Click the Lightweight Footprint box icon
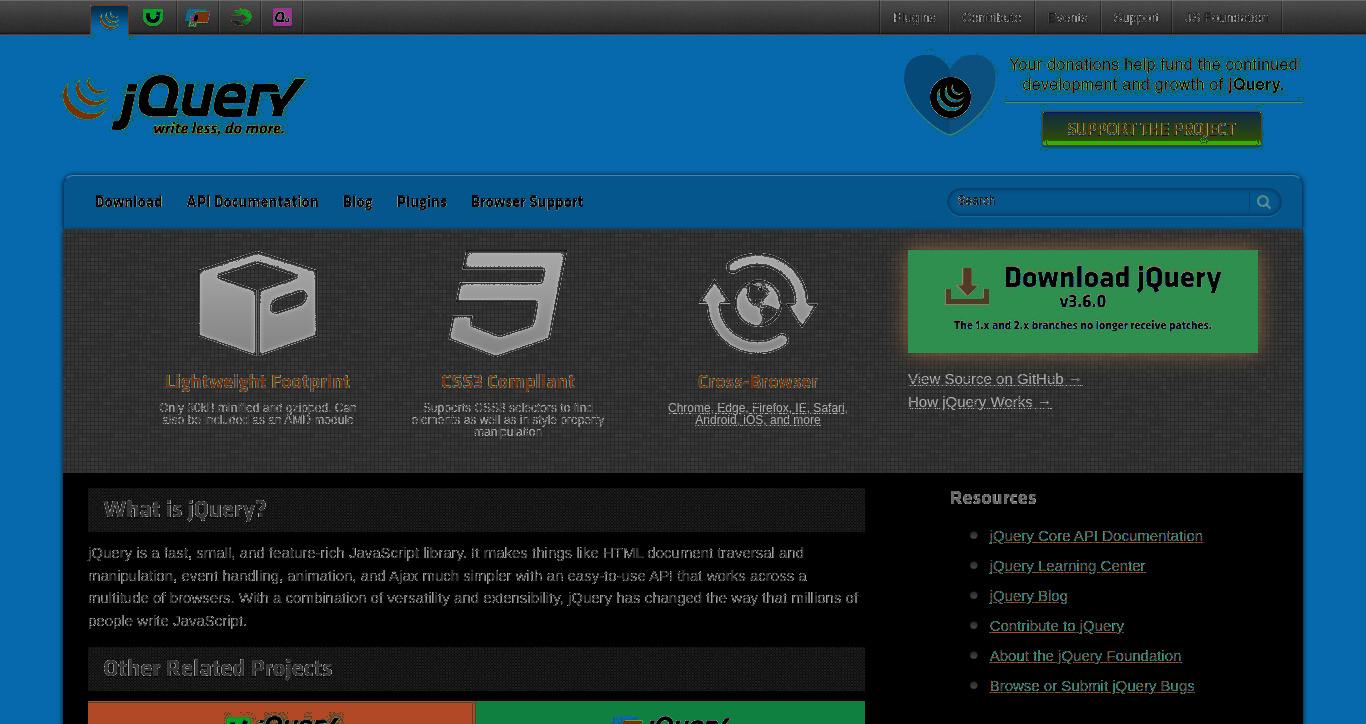This screenshot has height=724, width=1366. [x=258, y=303]
